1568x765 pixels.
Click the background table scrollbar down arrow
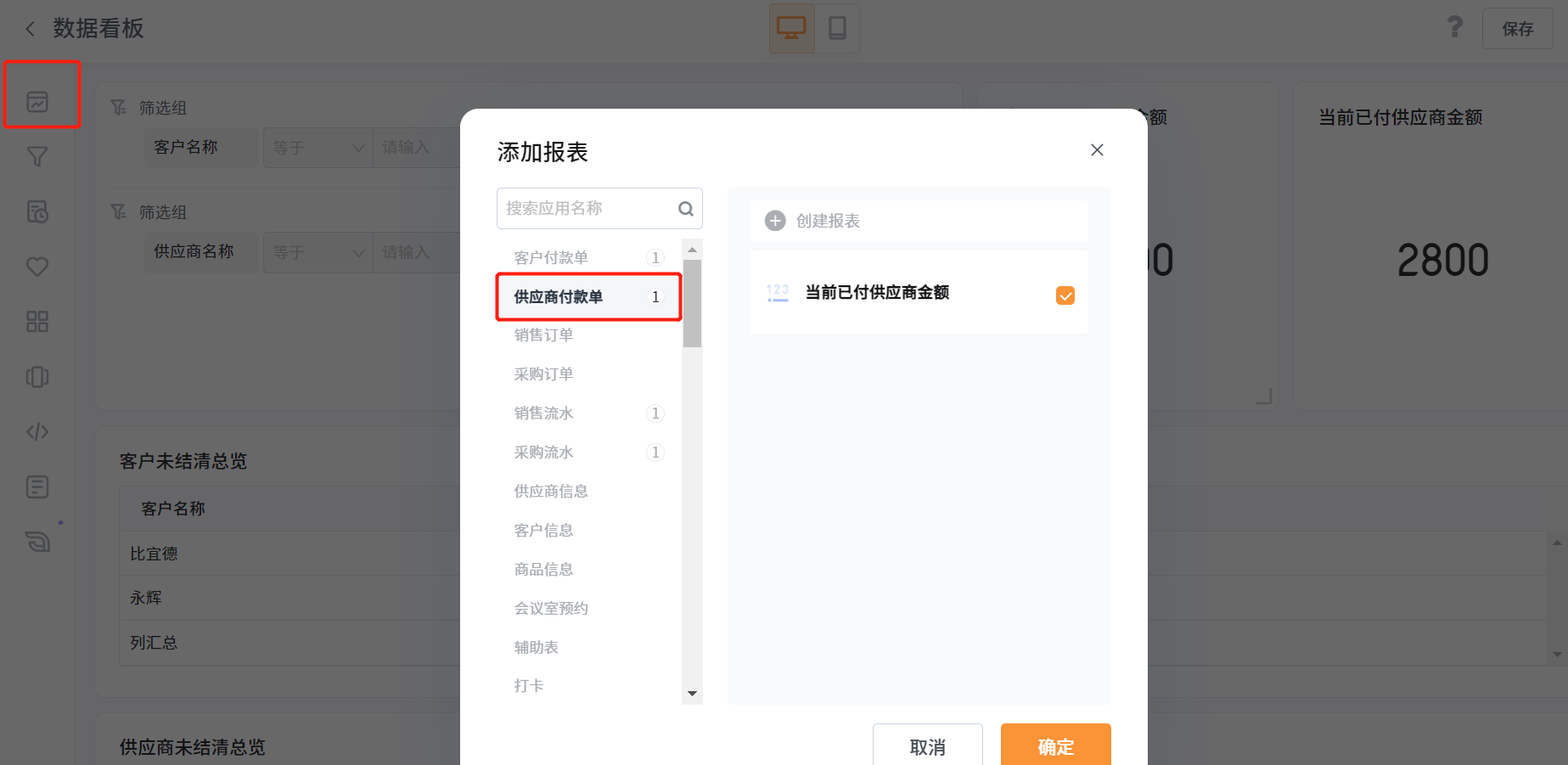[1557, 654]
